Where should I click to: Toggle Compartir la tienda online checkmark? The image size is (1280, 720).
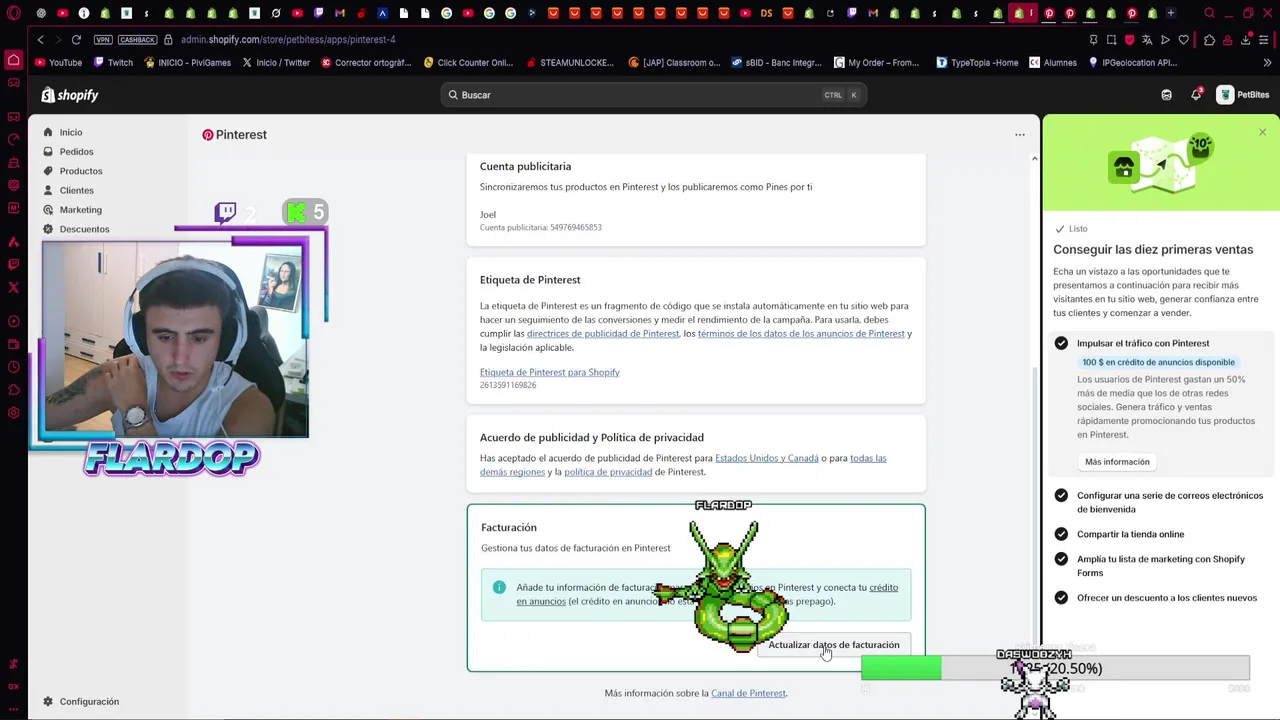click(1061, 534)
